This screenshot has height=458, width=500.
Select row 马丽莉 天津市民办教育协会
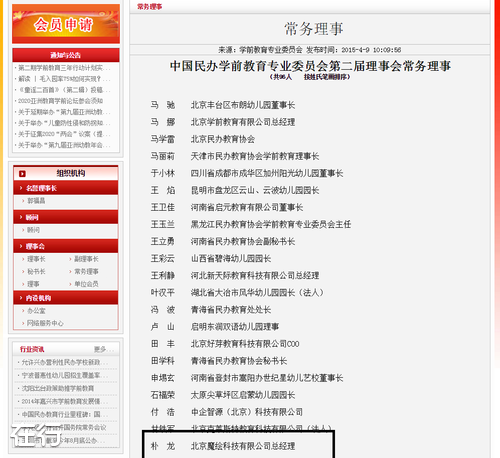coord(235,156)
